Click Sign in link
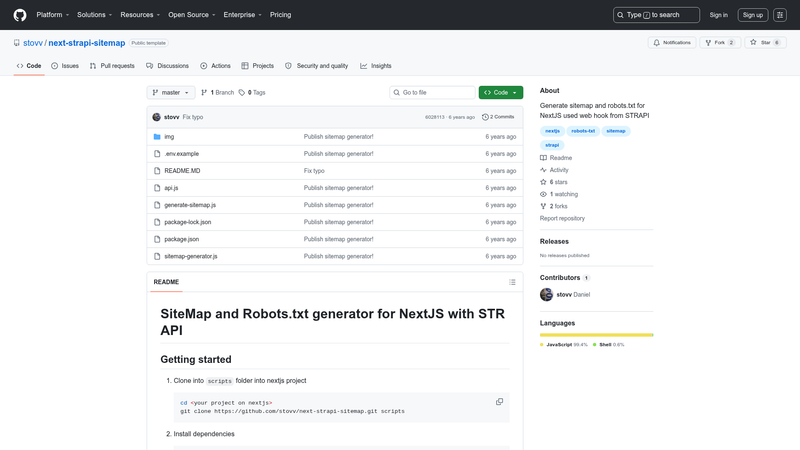 [x=718, y=15]
